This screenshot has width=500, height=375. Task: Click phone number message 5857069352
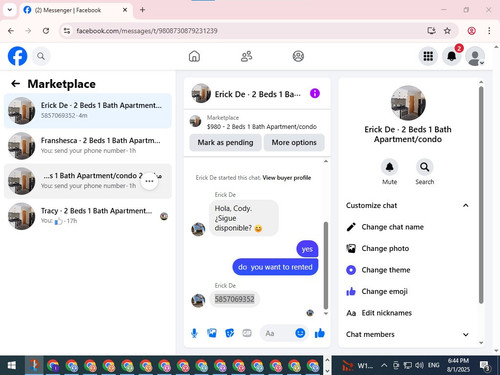tap(234, 299)
